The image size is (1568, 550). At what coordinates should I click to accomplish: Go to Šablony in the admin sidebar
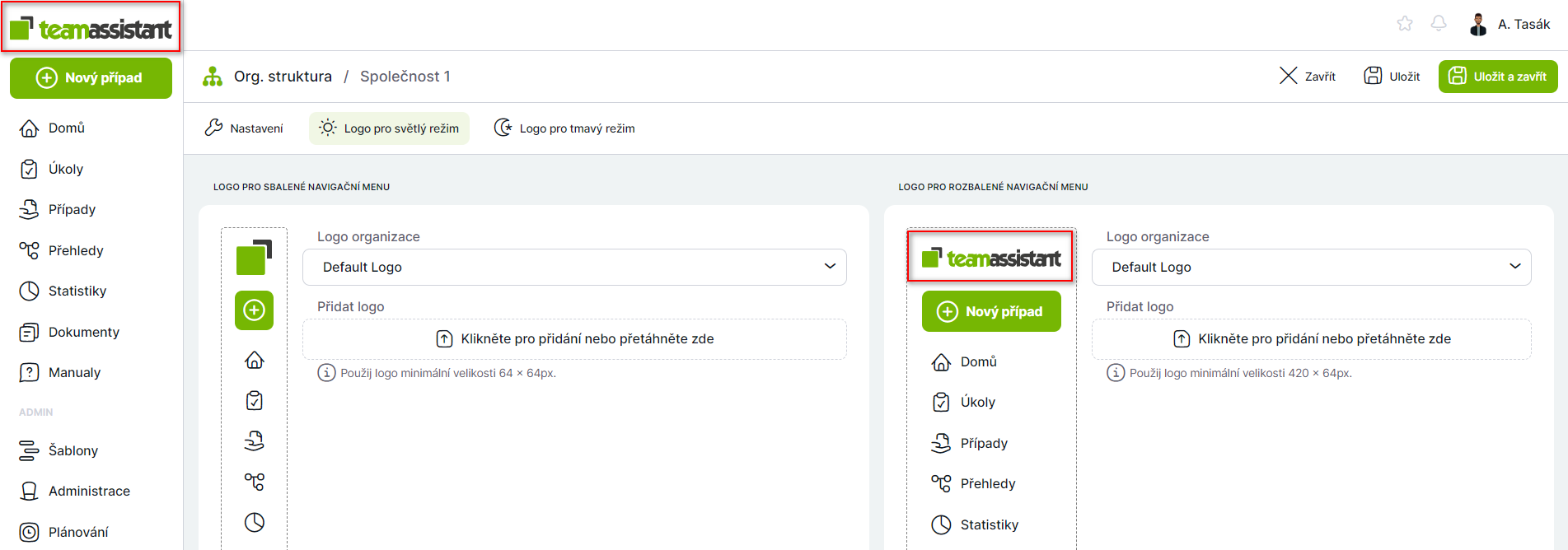73,450
